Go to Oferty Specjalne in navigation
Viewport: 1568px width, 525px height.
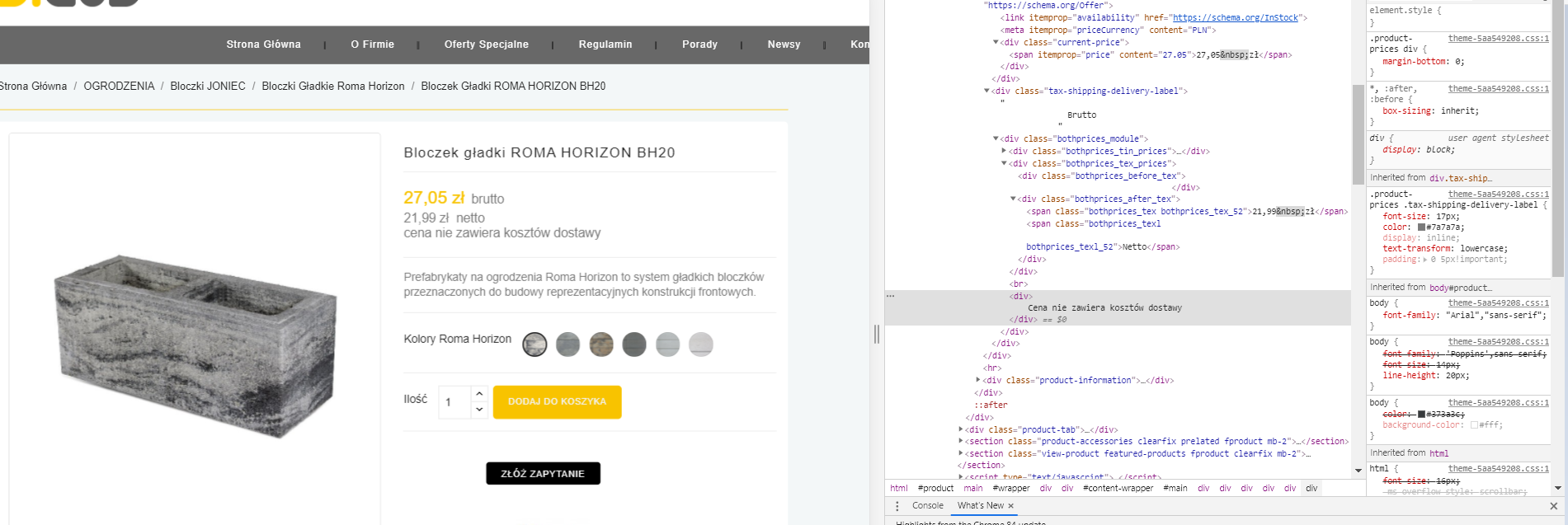(487, 45)
